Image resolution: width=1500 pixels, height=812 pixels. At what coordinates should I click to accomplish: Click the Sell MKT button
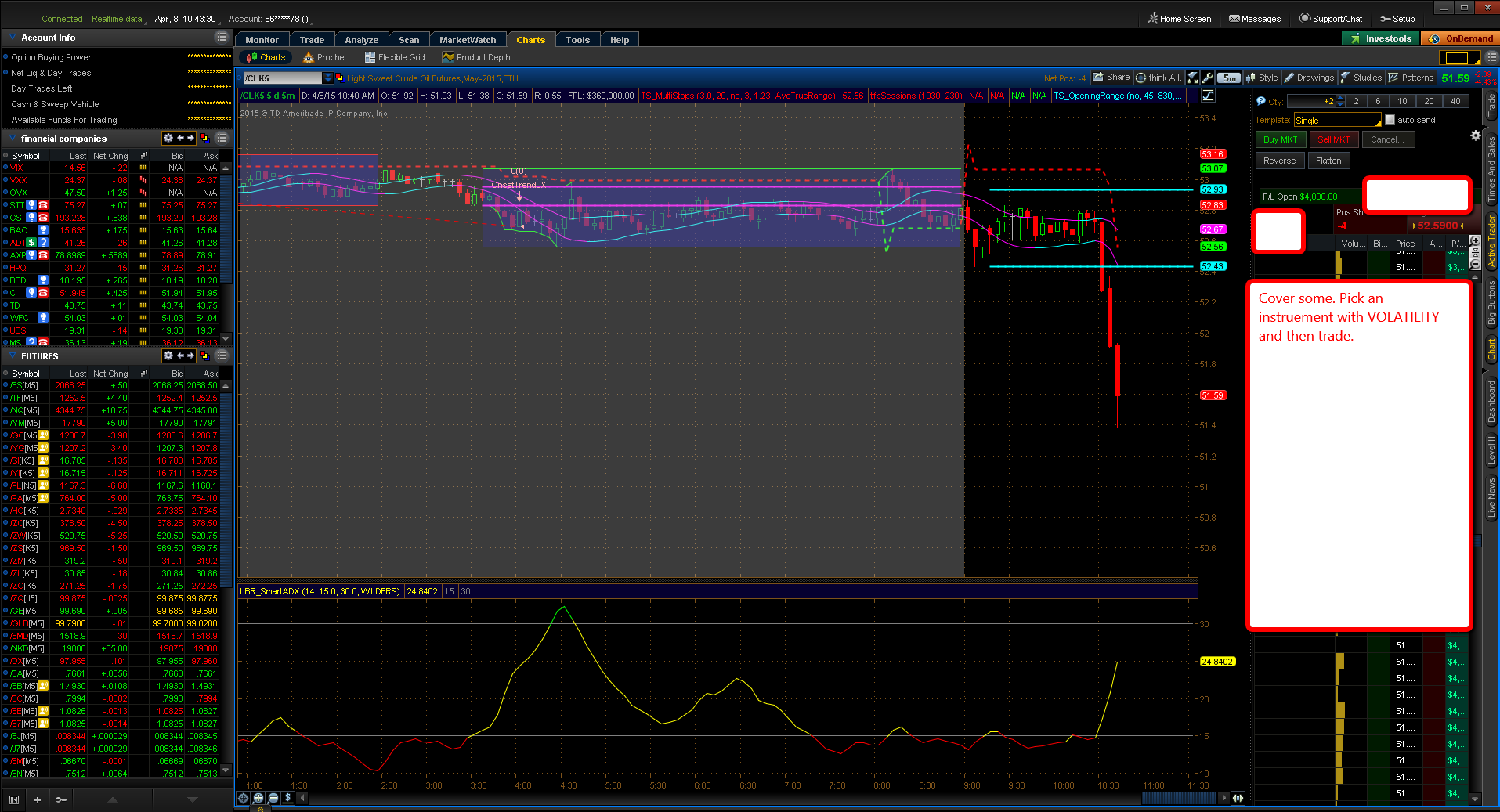[1333, 139]
